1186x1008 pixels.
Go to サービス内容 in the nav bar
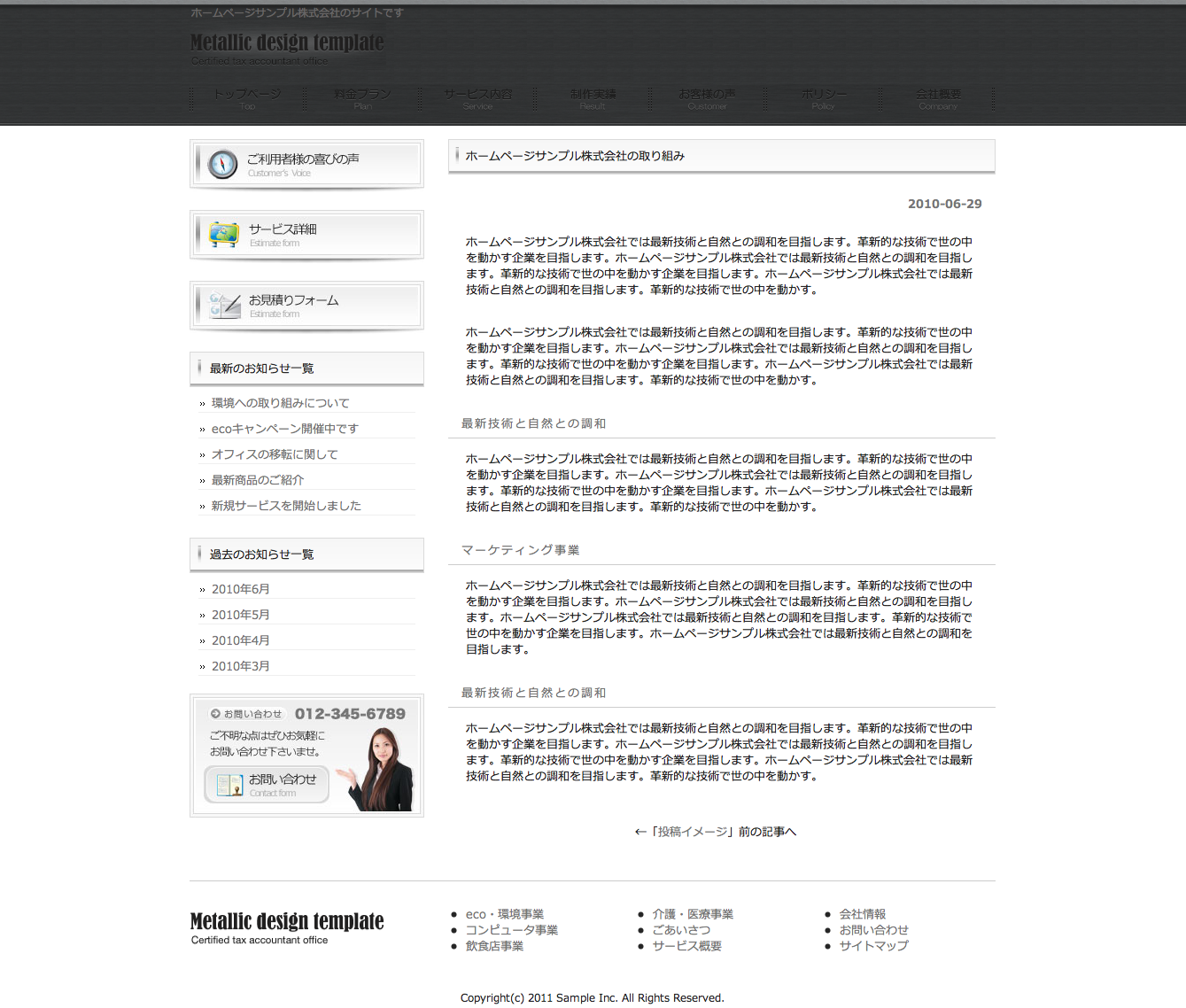pyautogui.click(x=477, y=98)
